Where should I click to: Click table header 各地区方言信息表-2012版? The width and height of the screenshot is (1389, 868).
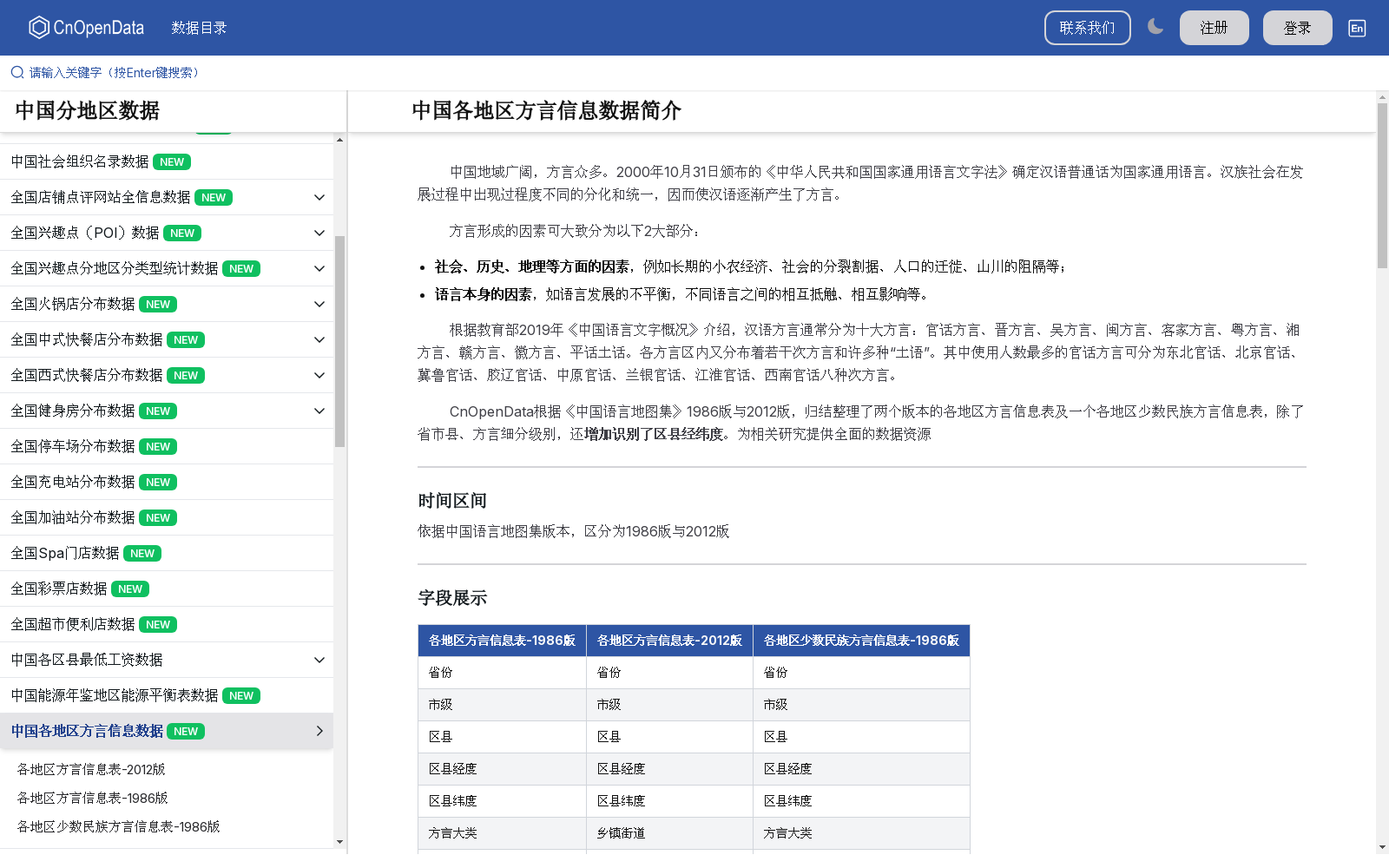coord(669,641)
